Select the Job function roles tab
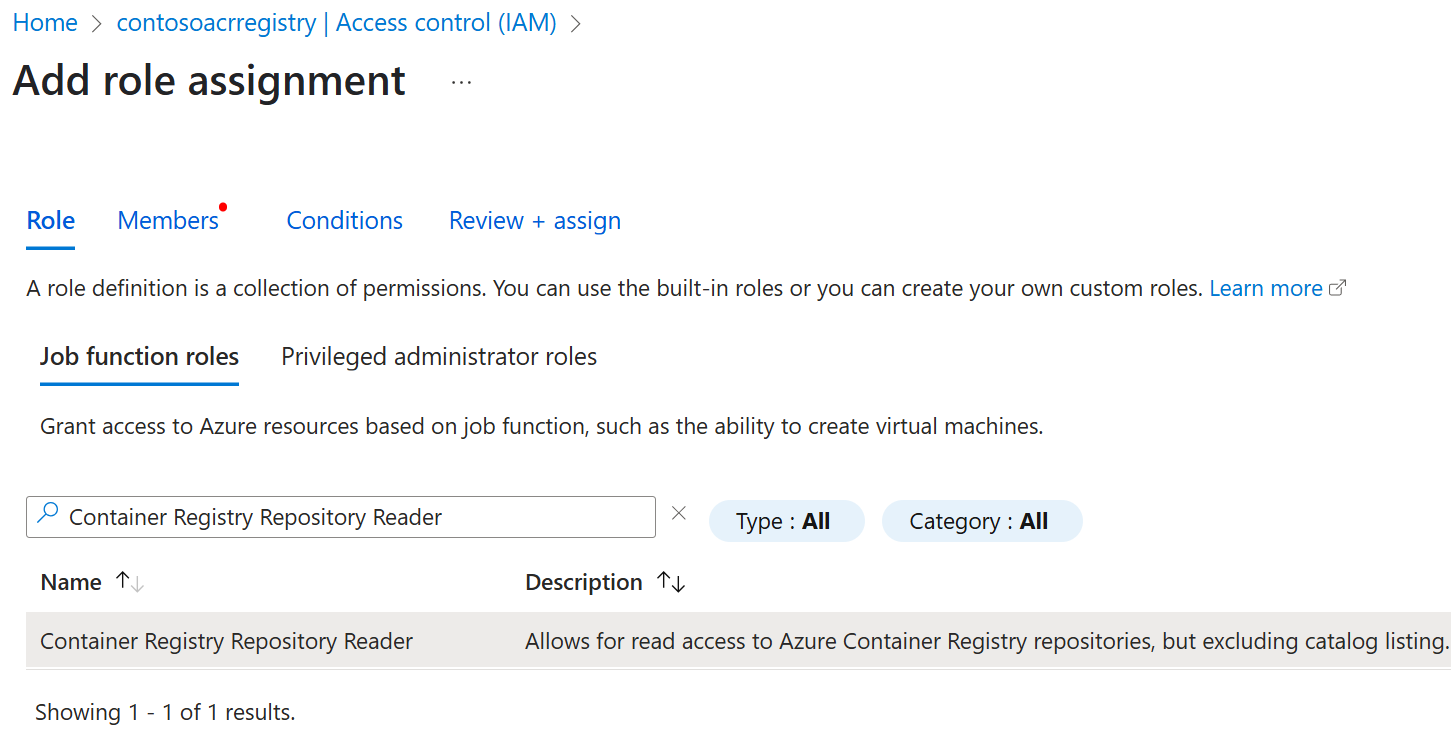The width and height of the screenshot is (1451, 732). (x=139, y=357)
